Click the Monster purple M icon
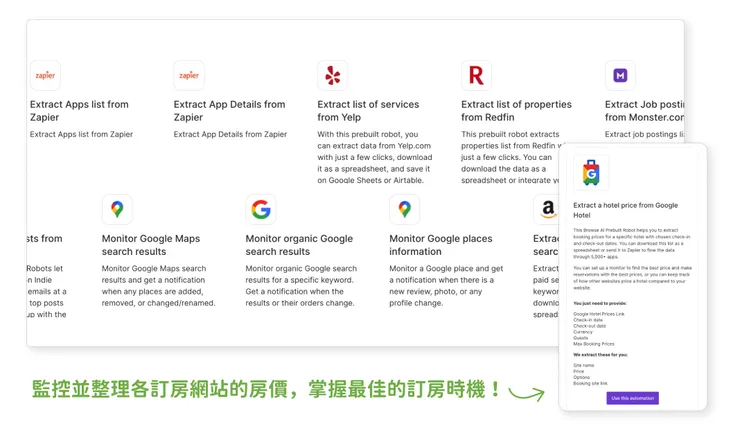Image resolution: width=740 pixels, height=428 pixels. [x=620, y=76]
